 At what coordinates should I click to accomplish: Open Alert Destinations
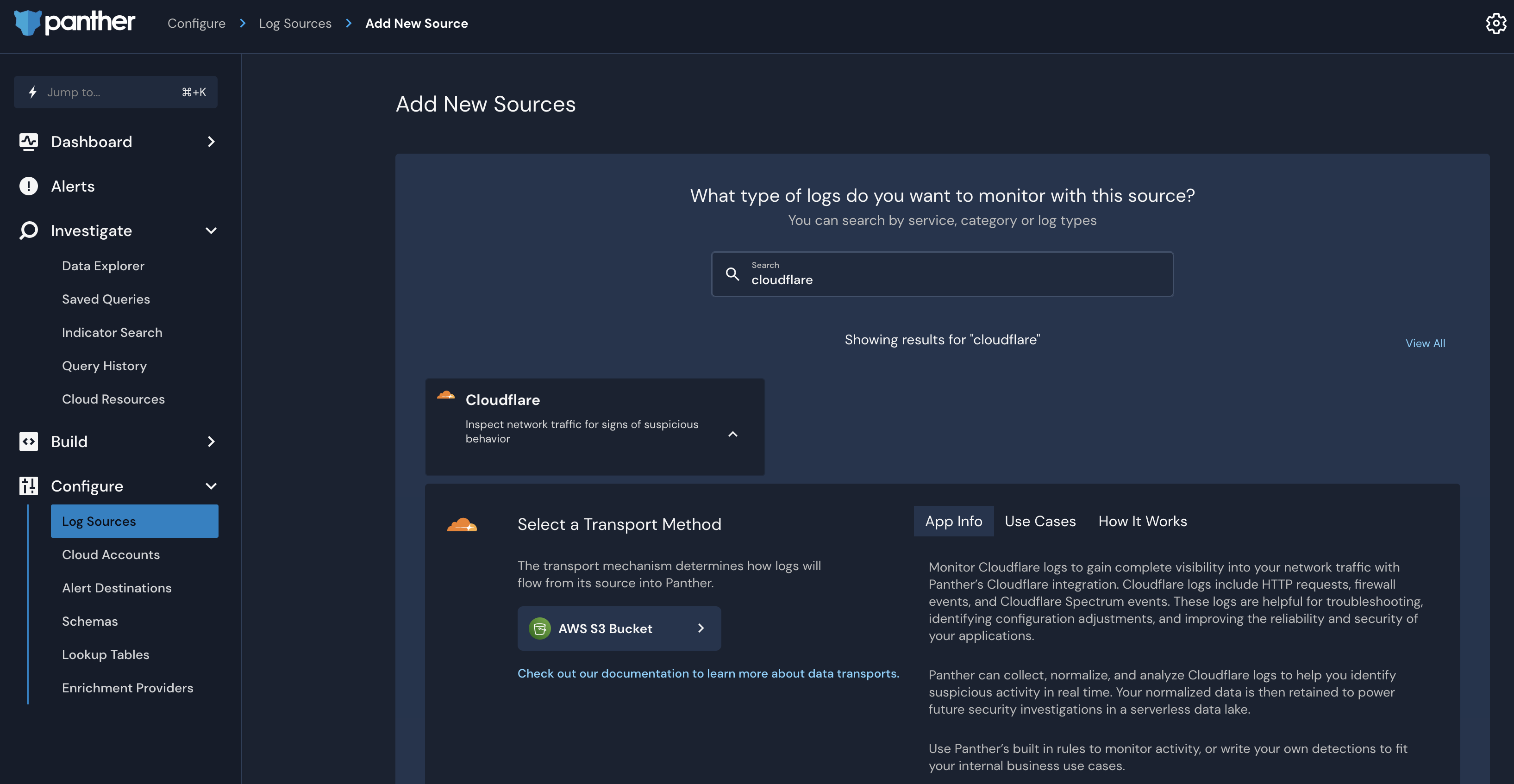coord(116,588)
